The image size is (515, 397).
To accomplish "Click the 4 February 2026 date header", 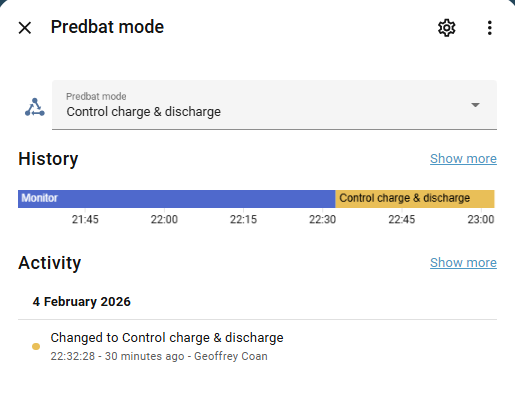I will point(82,302).
